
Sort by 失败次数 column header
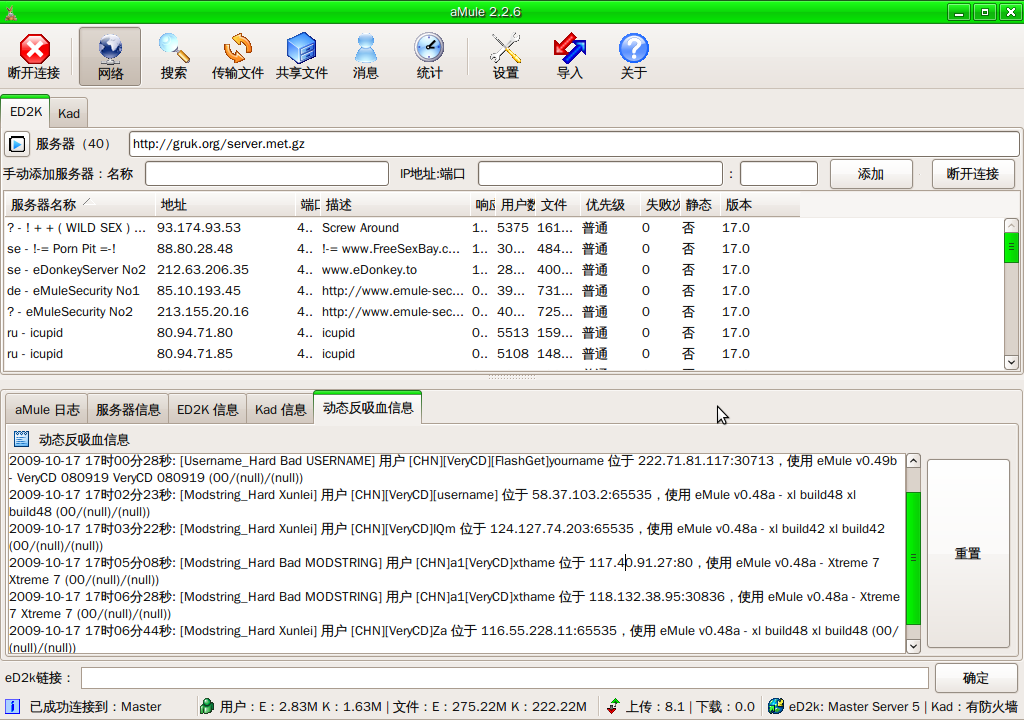[660, 205]
